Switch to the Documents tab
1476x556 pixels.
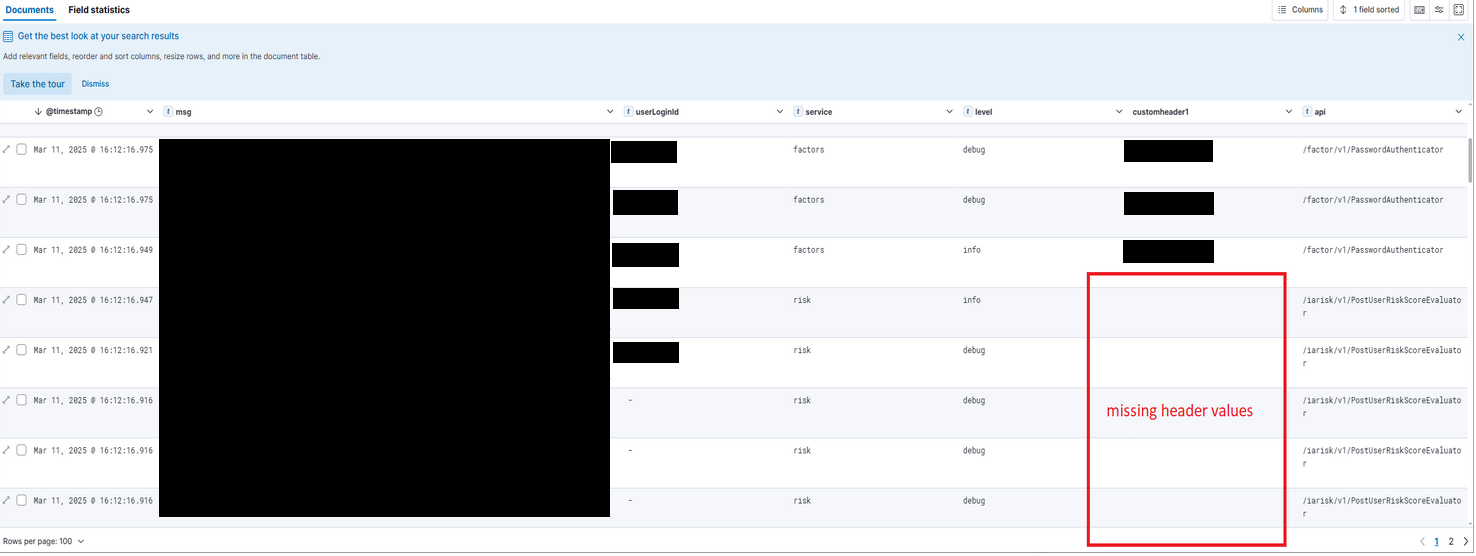point(29,10)
